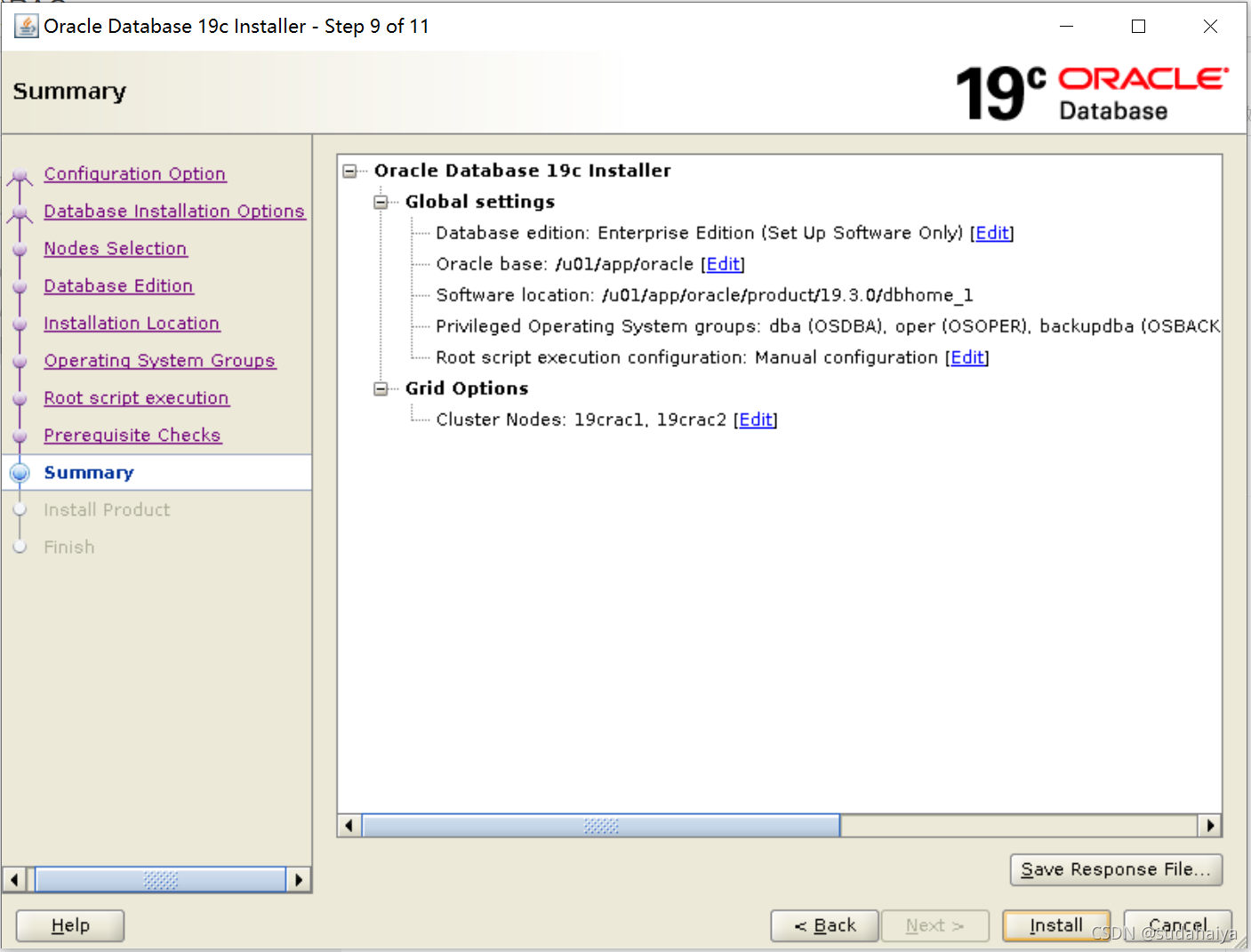This screenshot has width=1251, height=952.
Task: Go to Installation Location step
Action: 132,324
